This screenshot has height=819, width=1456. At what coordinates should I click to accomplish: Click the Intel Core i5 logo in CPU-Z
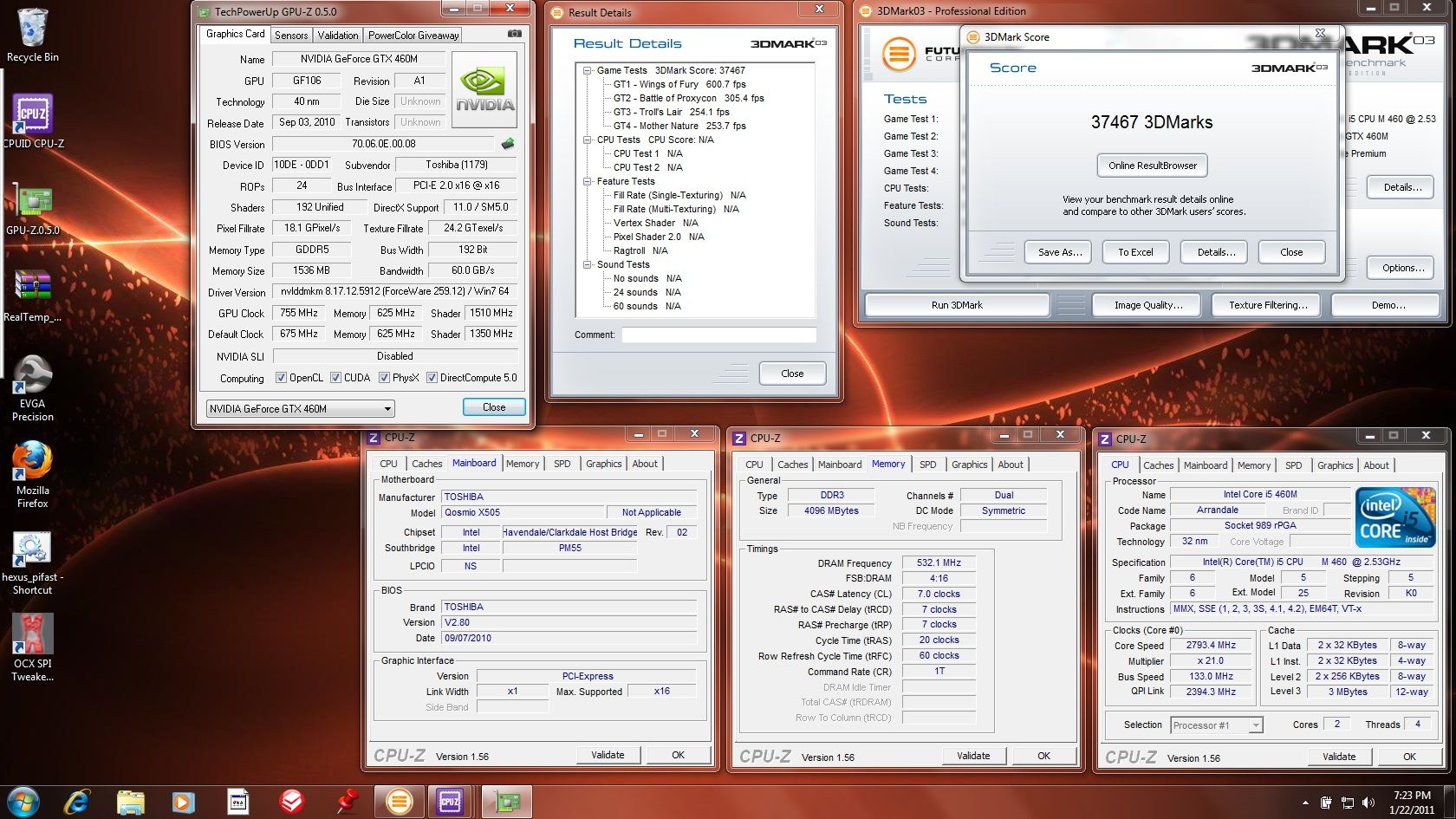pyautogui.click(x=1395, y=517)
